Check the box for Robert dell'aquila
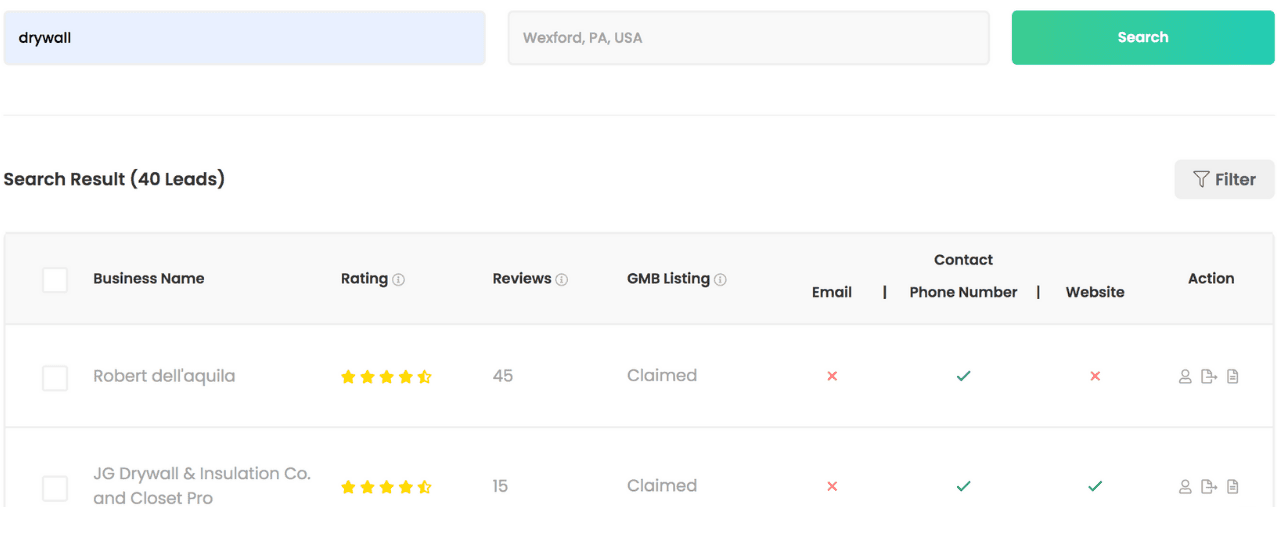 (x=55, y=378)
